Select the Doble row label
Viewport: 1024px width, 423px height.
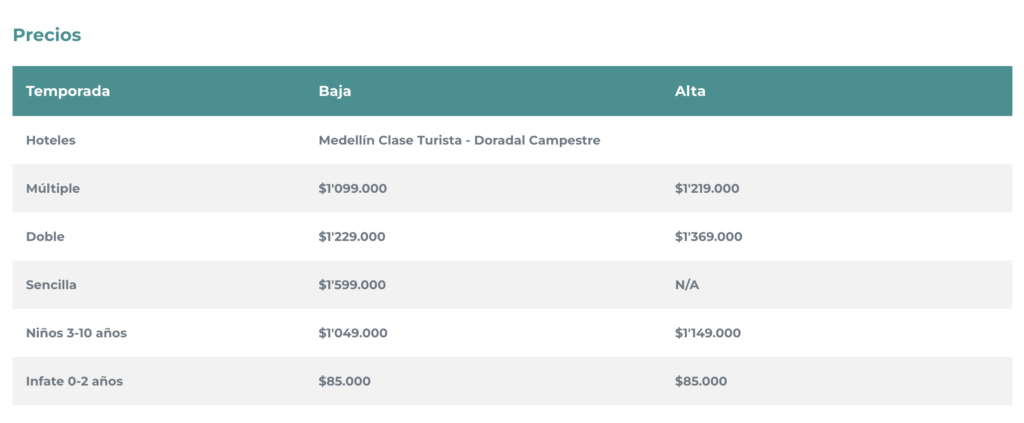coord(45,237)
